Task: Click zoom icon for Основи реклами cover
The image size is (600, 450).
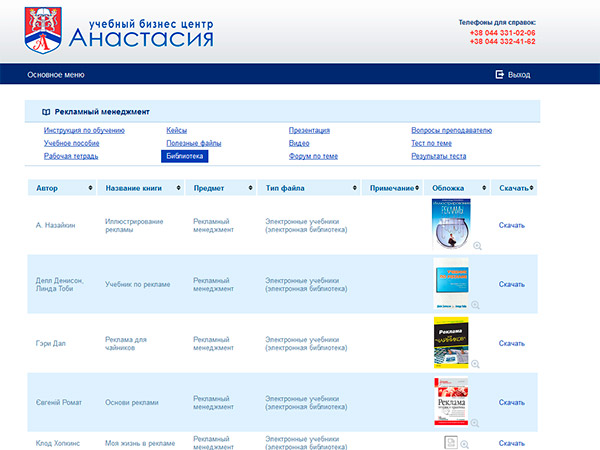Action: point(477,422)
